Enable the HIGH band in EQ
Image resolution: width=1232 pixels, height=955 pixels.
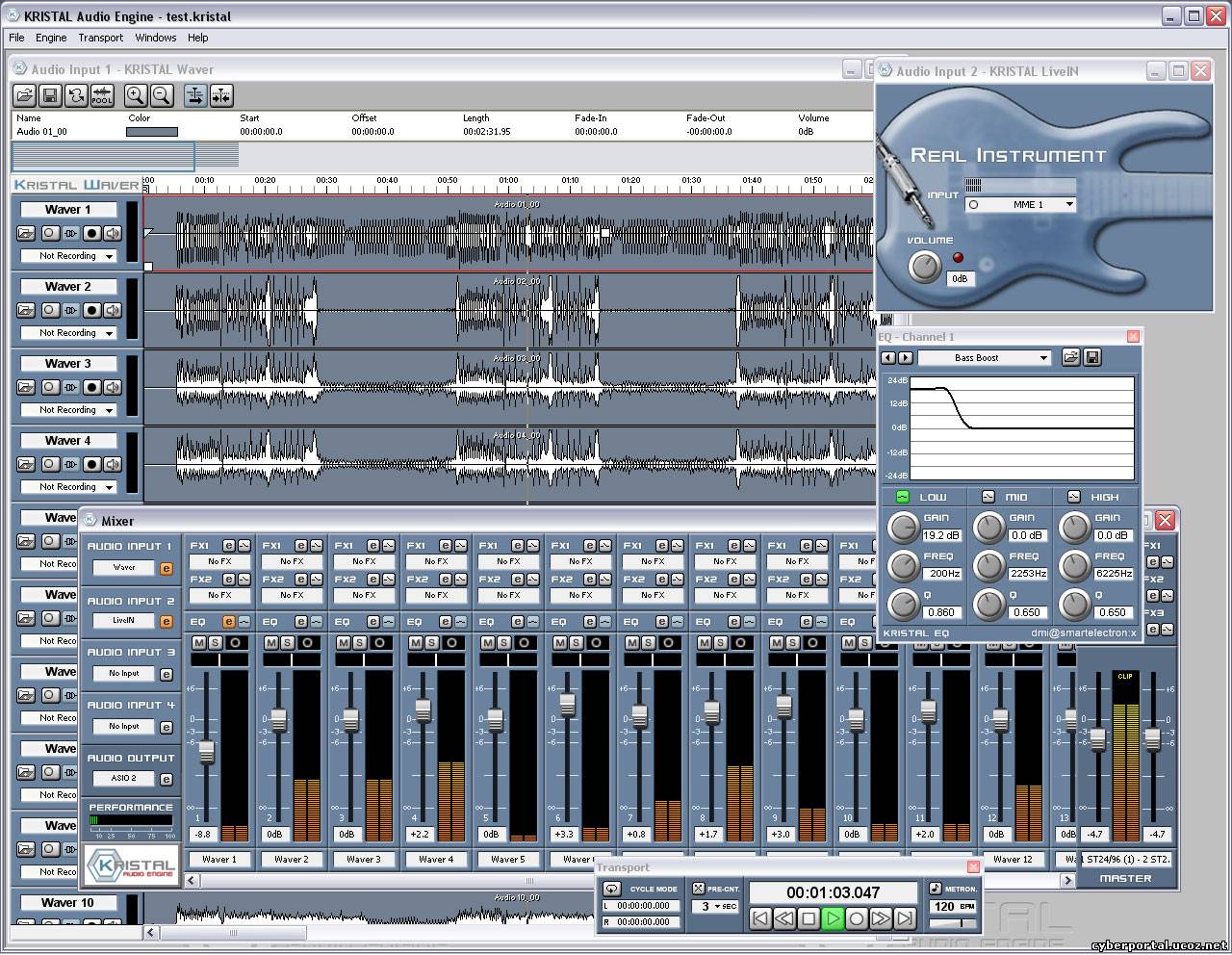(1073, 497)
